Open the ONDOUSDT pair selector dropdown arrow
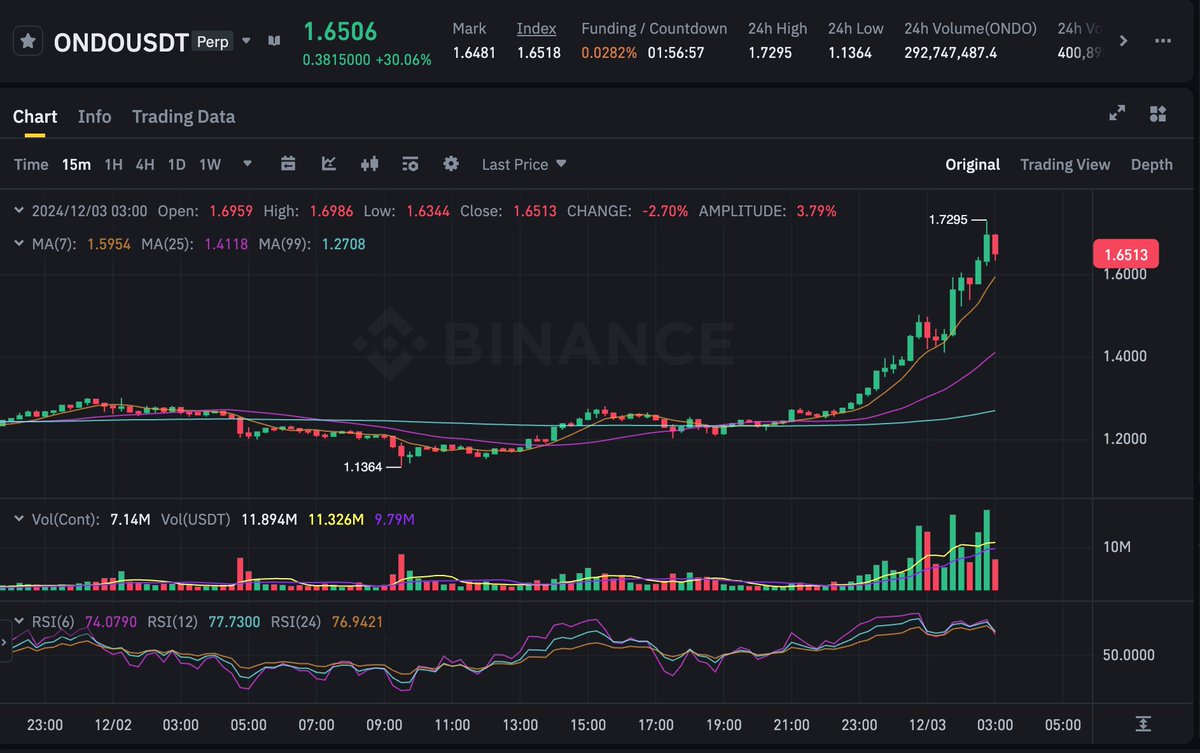 point(246,42)
